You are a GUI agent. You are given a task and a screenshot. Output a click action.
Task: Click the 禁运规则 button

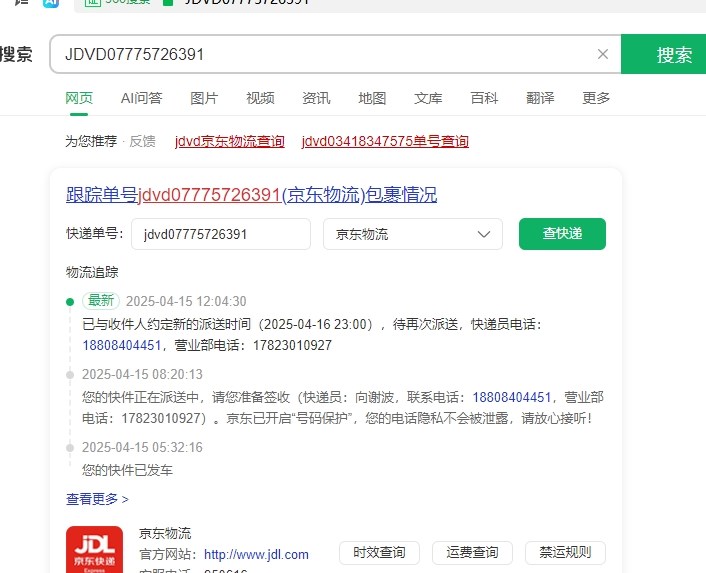click(x=566, y=552)
